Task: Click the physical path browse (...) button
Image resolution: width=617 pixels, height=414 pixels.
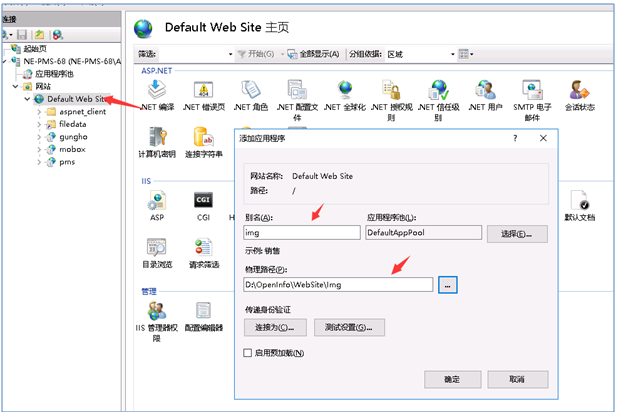Action: (x=448, y=285)
